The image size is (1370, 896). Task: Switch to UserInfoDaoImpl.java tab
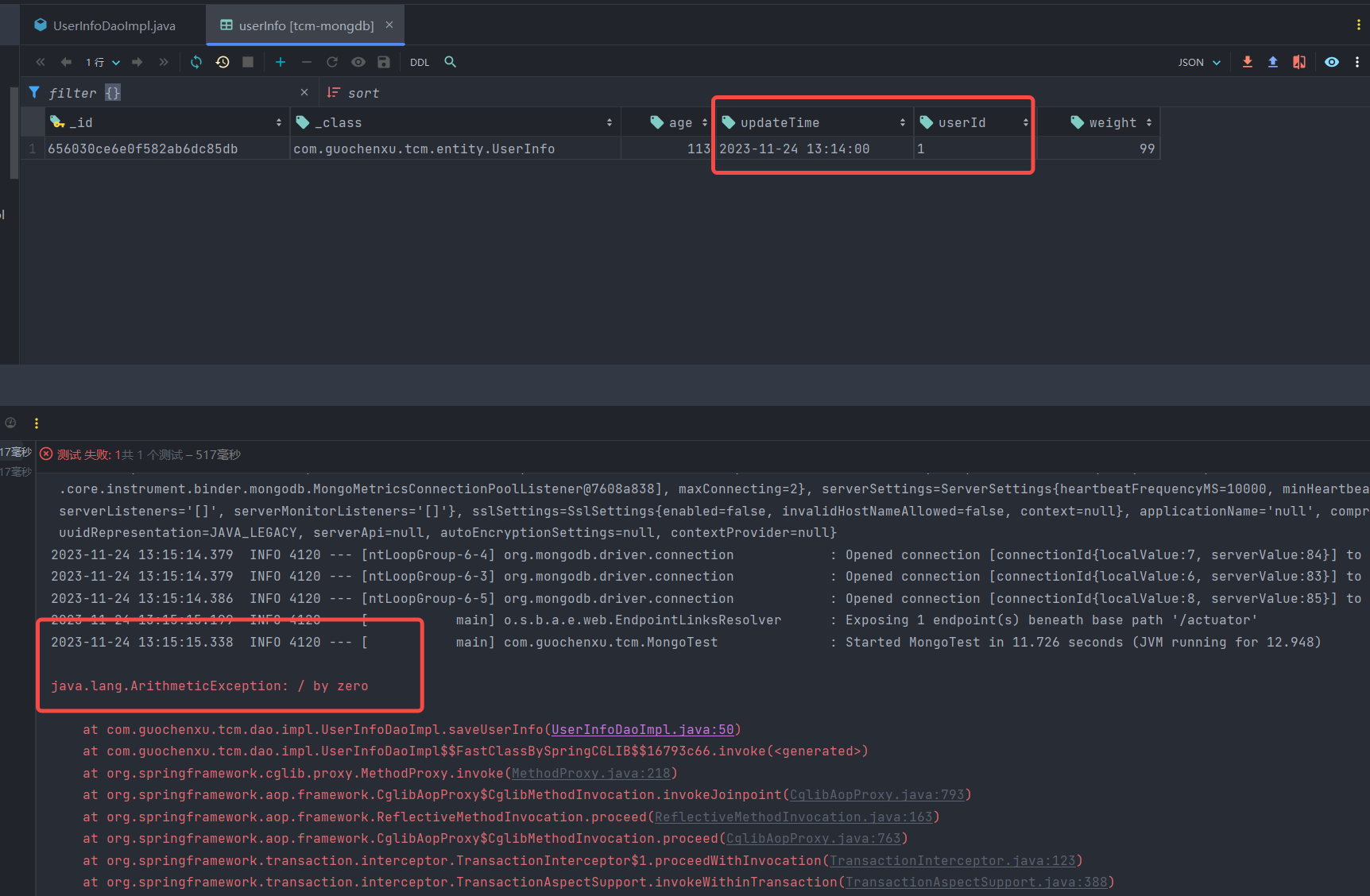[x=104, y=25]
